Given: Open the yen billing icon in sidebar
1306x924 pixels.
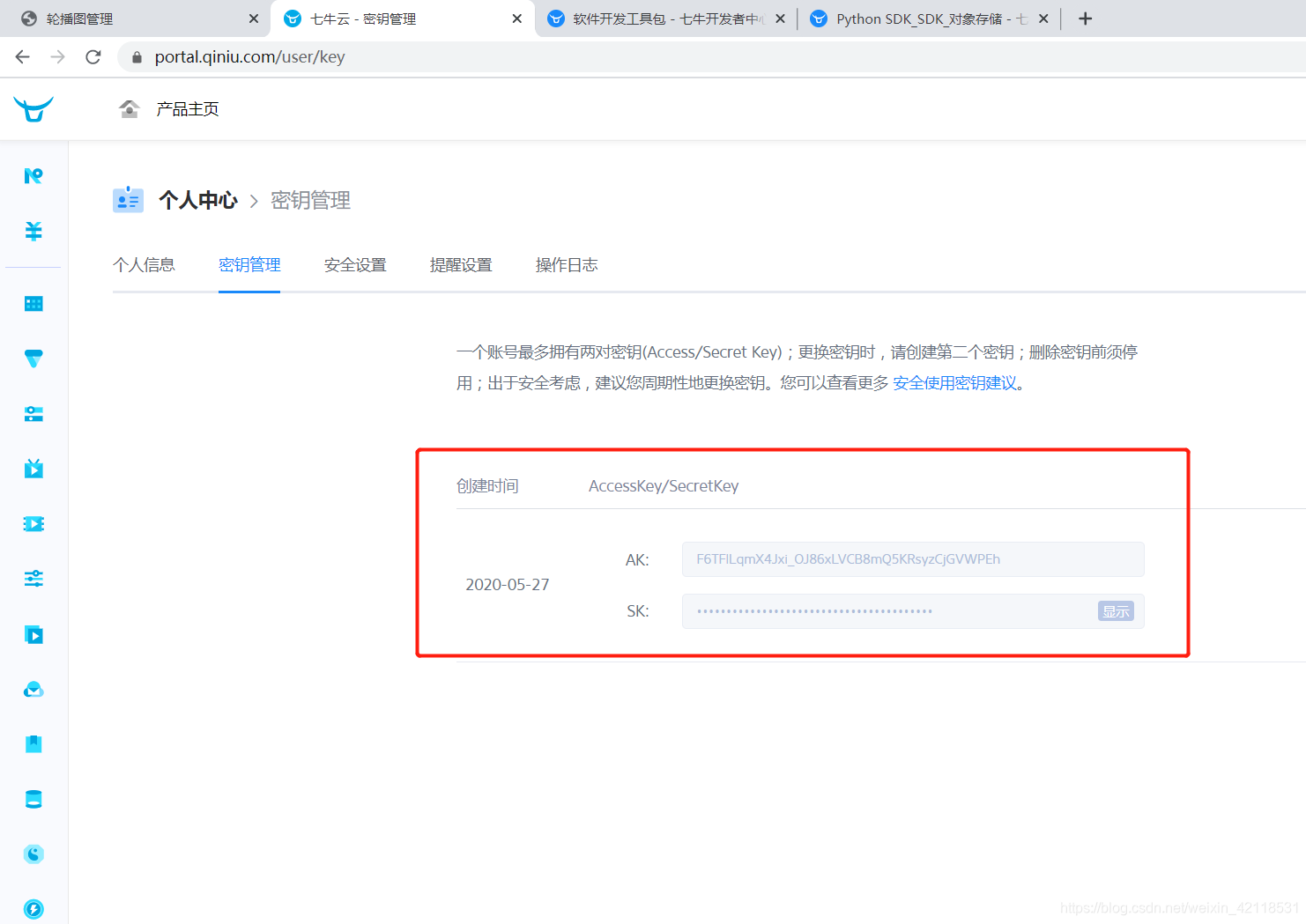Looking at the screenshot, I should (x=33, y=231).
